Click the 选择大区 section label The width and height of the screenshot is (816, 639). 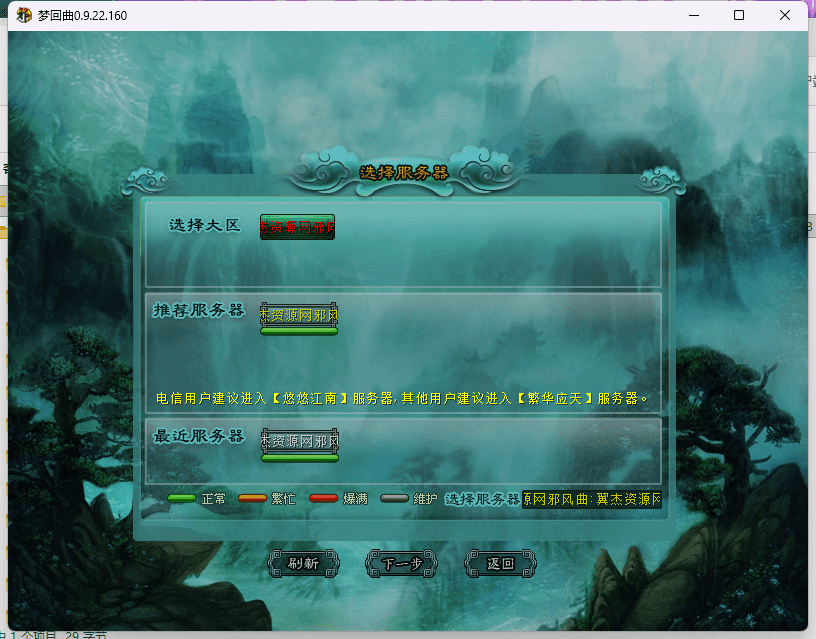click(x=205, y=226)
